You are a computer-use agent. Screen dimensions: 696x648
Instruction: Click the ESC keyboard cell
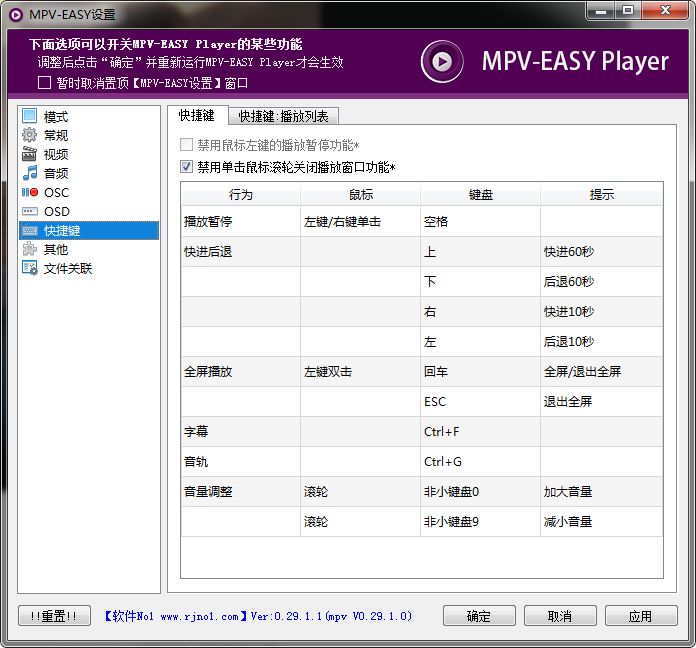pyautogui.click(x=481, y=402)
